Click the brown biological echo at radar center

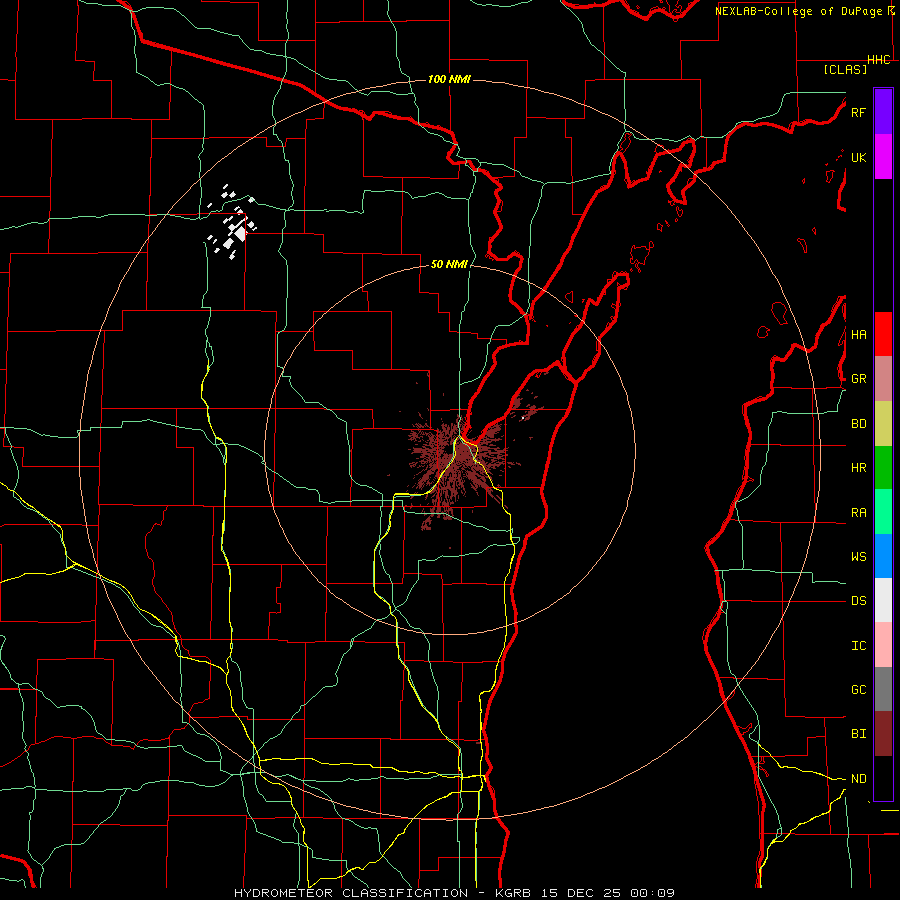pyautogui.click(x=457, y=464)
